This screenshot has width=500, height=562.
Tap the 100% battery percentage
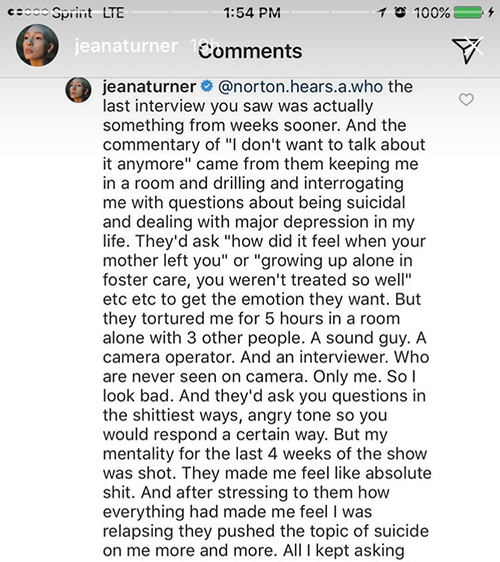[432, 13]
